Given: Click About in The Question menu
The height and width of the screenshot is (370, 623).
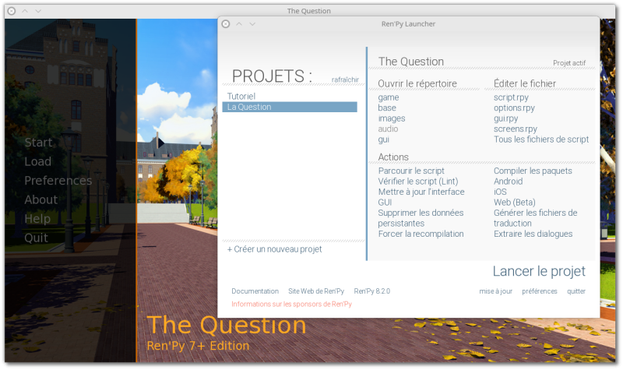Looking at the screenshot, I should click(x=41, y=200).
